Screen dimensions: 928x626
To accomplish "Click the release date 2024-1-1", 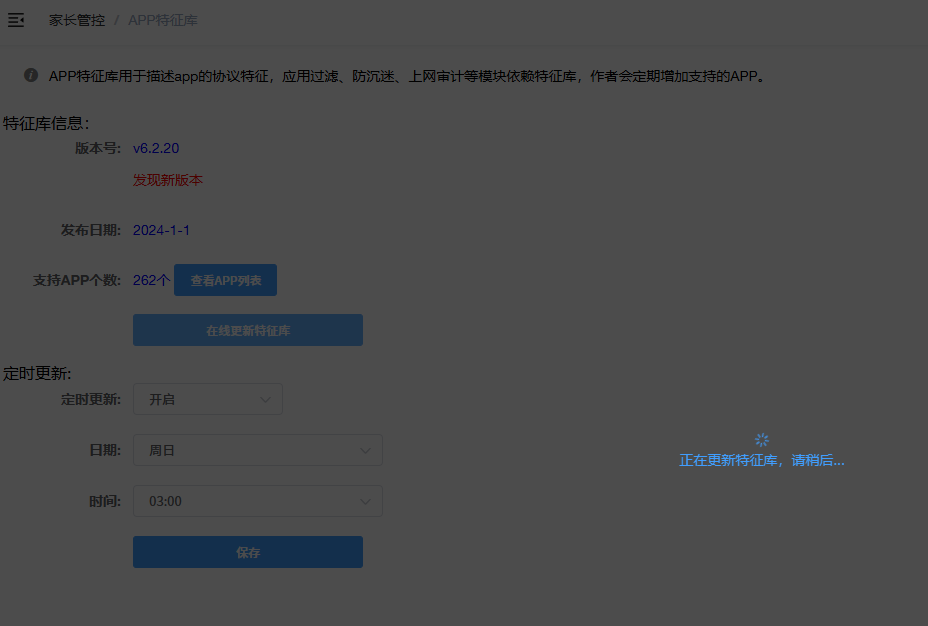I will tap(161, 230).
